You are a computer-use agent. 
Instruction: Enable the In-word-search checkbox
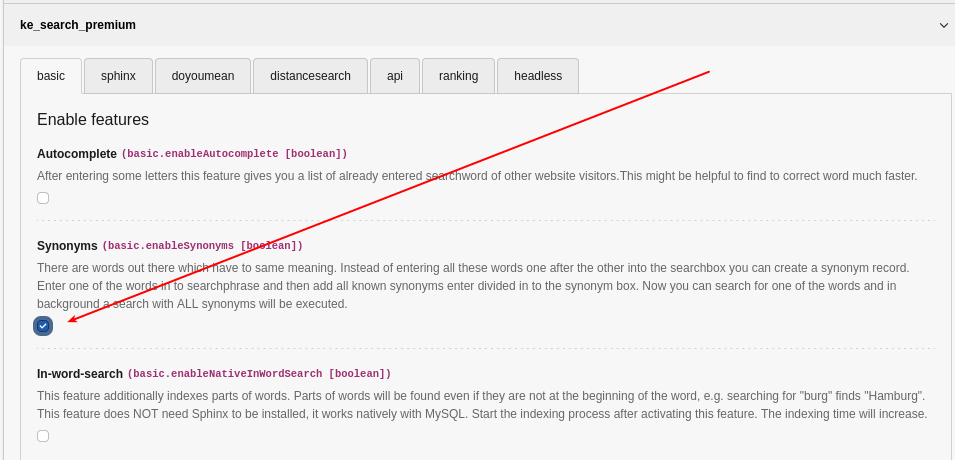[x=43, y=436]
